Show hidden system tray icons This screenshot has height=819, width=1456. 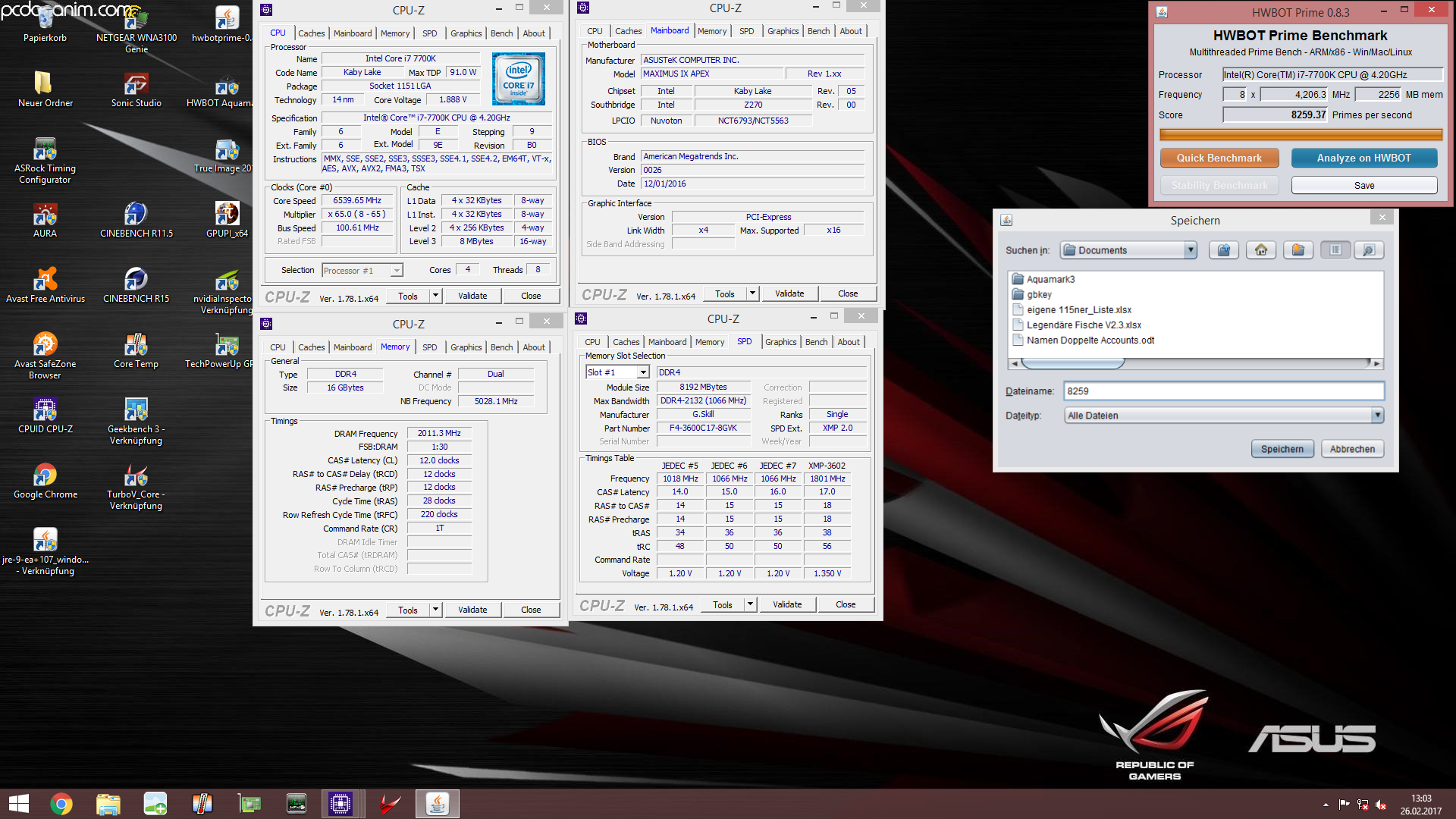1326,805
